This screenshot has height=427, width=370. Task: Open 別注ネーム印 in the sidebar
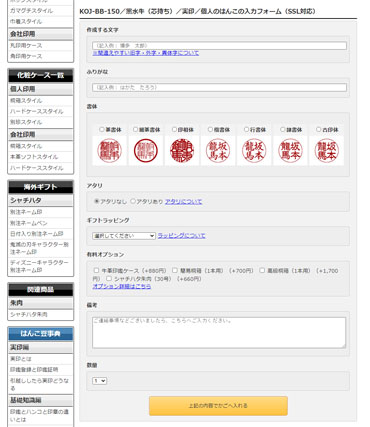[x=26, y=212]
